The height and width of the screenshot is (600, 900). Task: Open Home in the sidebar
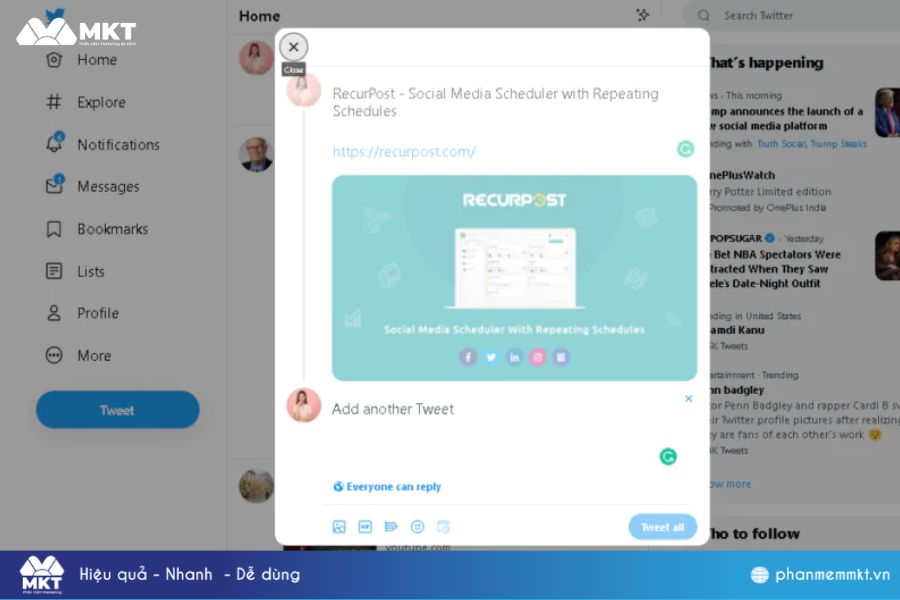[81, 60]
